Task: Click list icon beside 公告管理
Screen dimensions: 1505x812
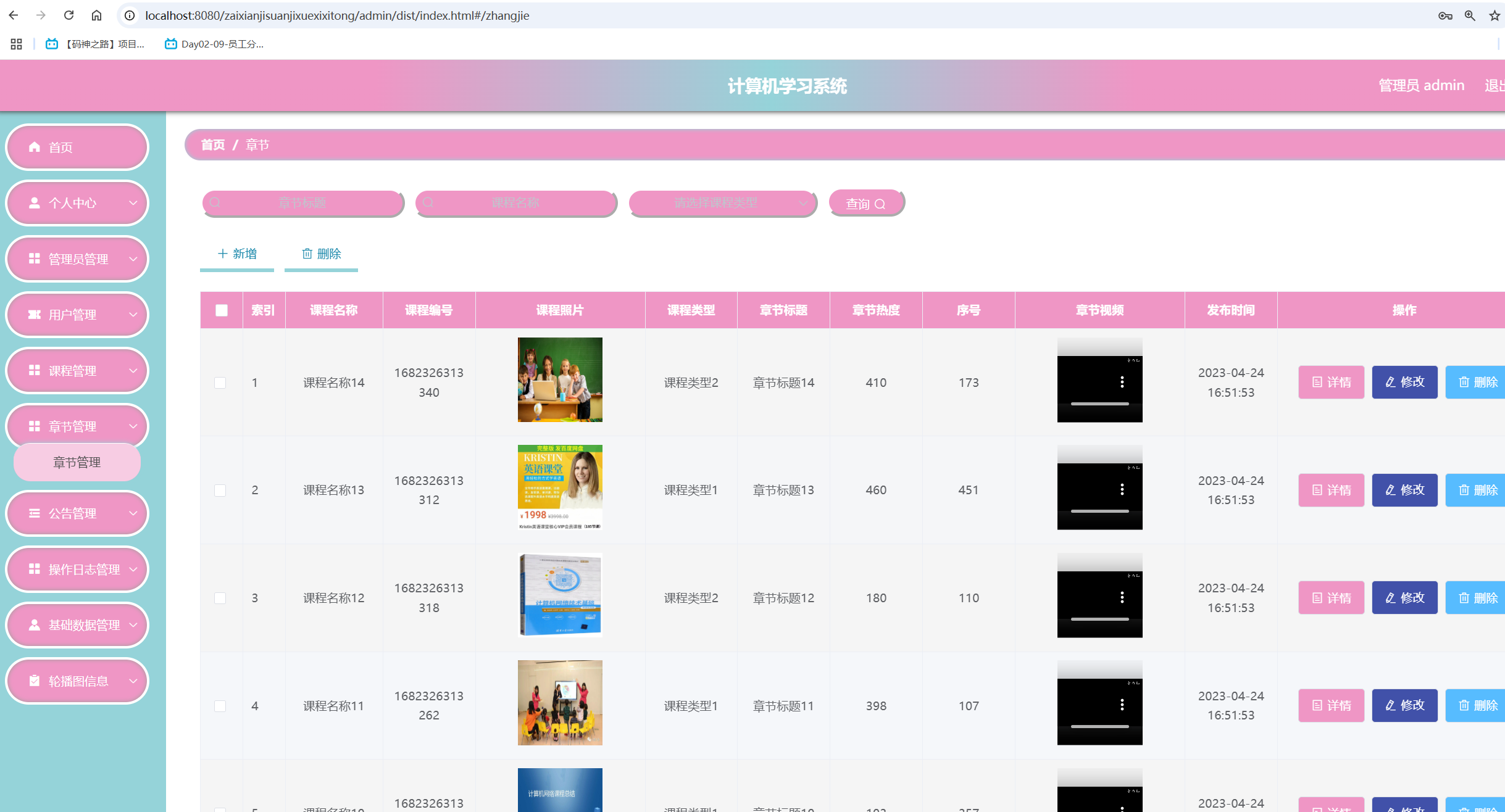Action: pyautogui.click(x=35, y=513)
